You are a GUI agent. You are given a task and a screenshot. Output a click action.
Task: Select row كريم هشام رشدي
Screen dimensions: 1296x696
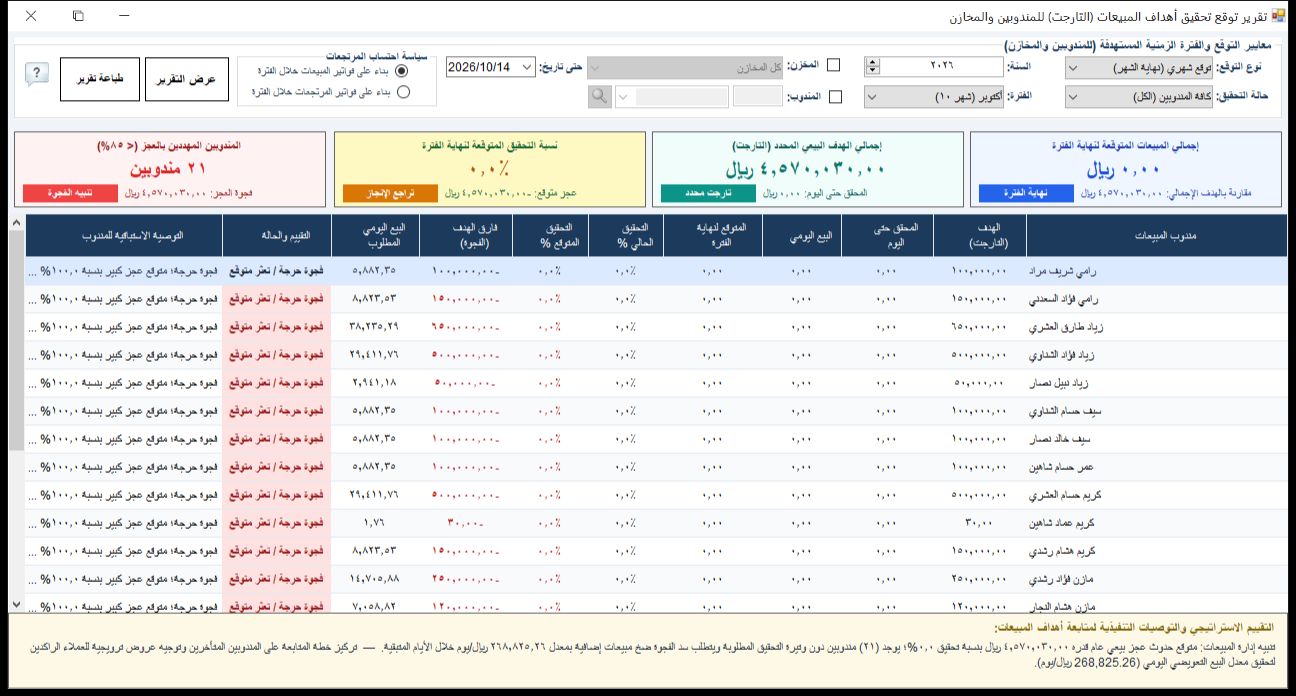pyautogui.click(x=656, y=550)
